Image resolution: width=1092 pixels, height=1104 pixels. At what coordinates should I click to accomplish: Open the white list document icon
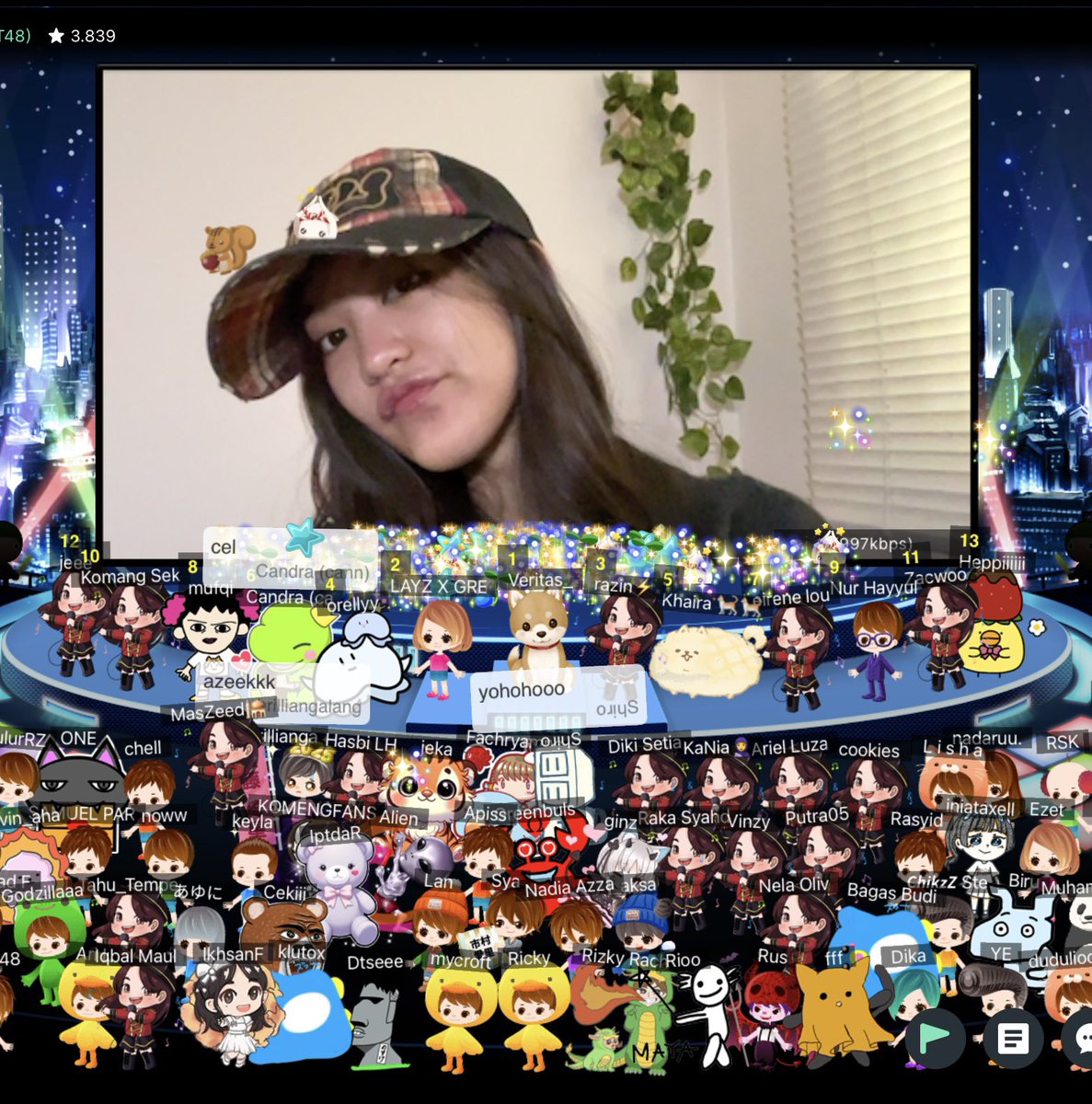[1013, 1039]
